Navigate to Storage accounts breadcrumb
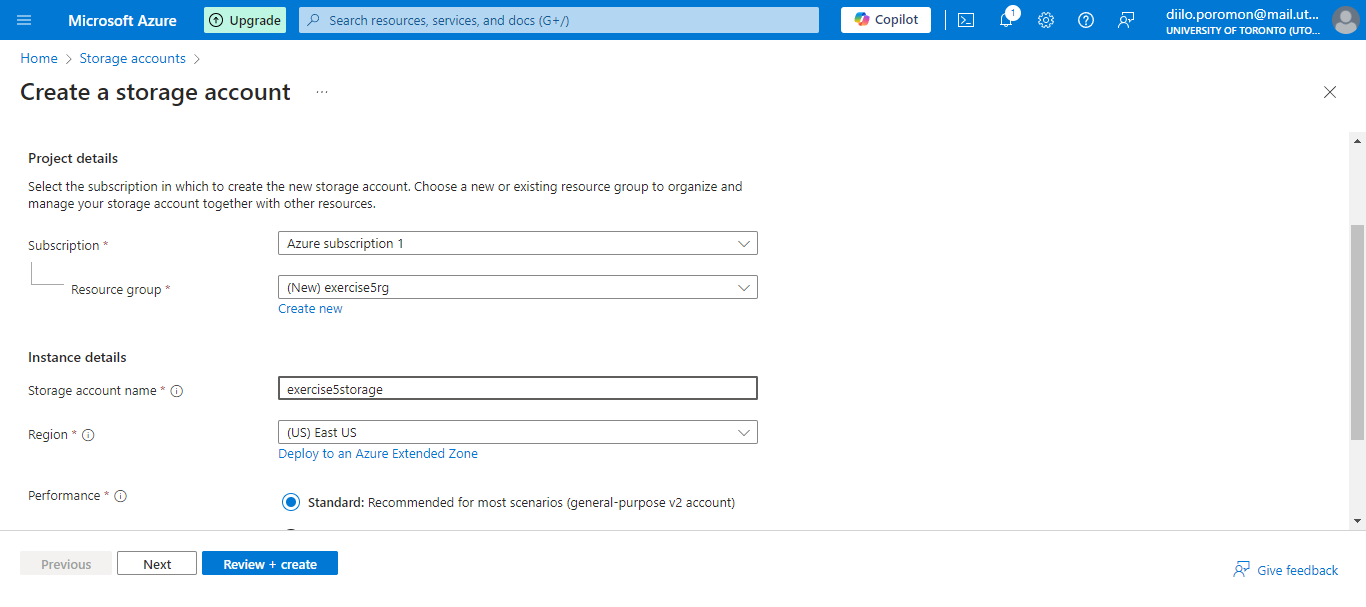Screen dimensions: 1366x607 tap(132, 59)
